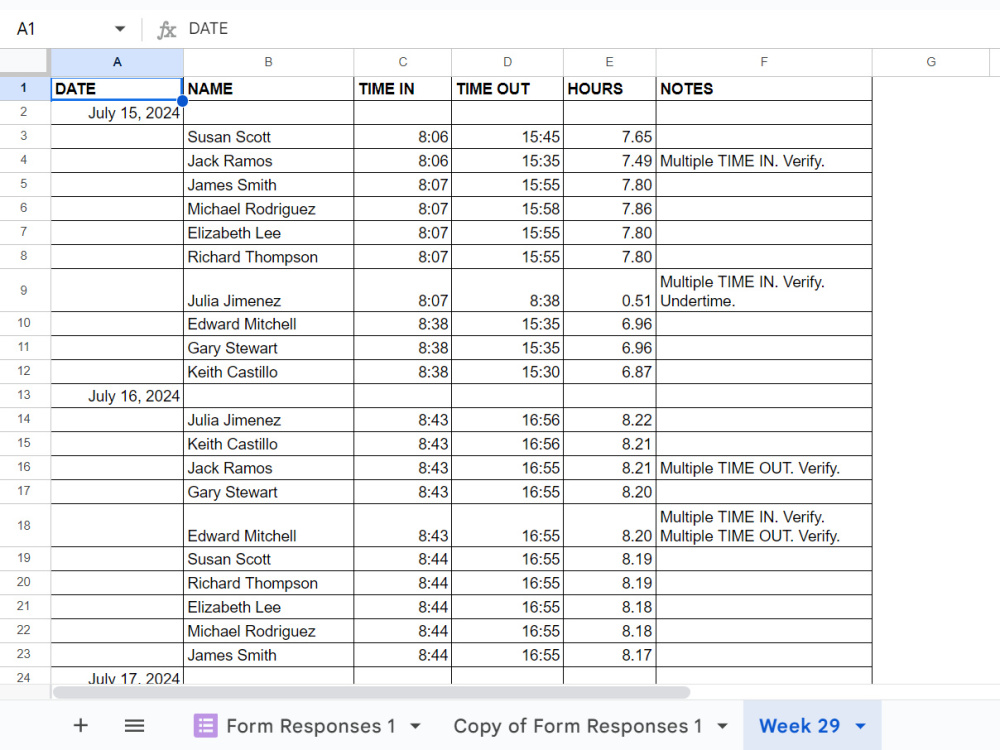Click the TIME IN header cell

[x=402, y=89]
